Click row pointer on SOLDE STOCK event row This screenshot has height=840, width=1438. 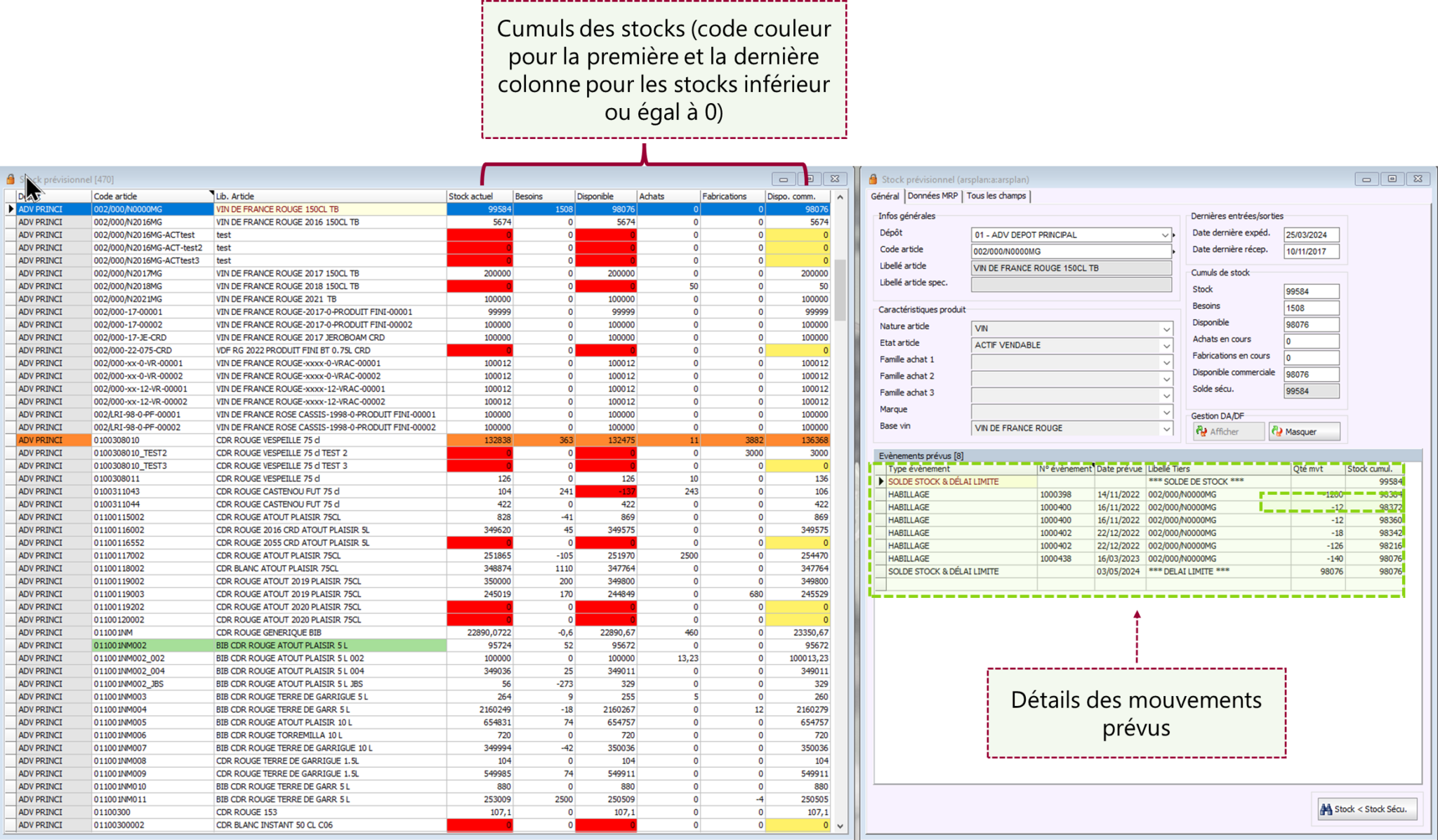880,481
